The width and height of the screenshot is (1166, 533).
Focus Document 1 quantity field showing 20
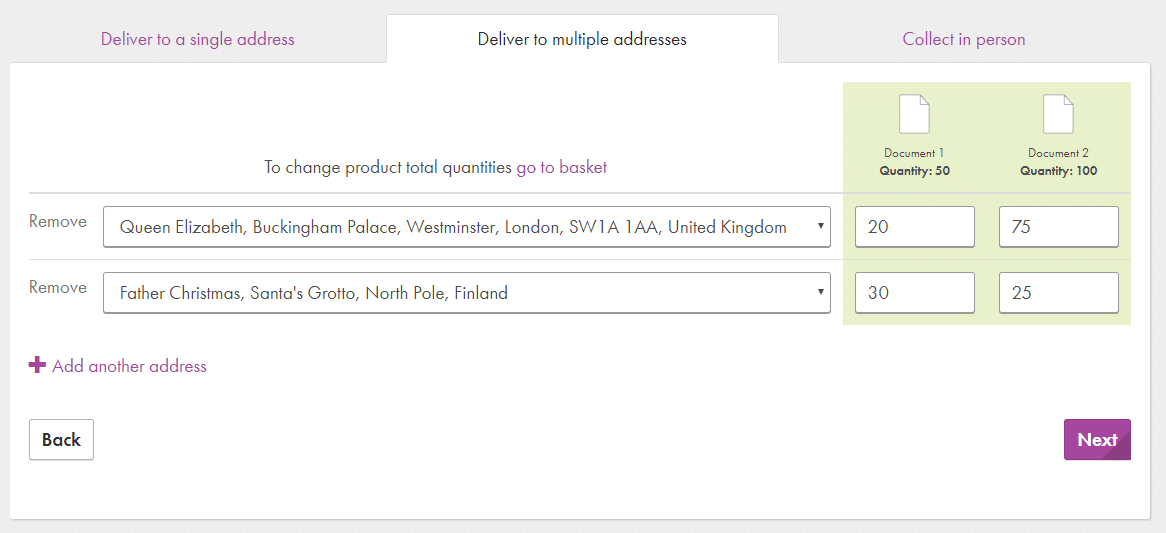coord(914,227)
